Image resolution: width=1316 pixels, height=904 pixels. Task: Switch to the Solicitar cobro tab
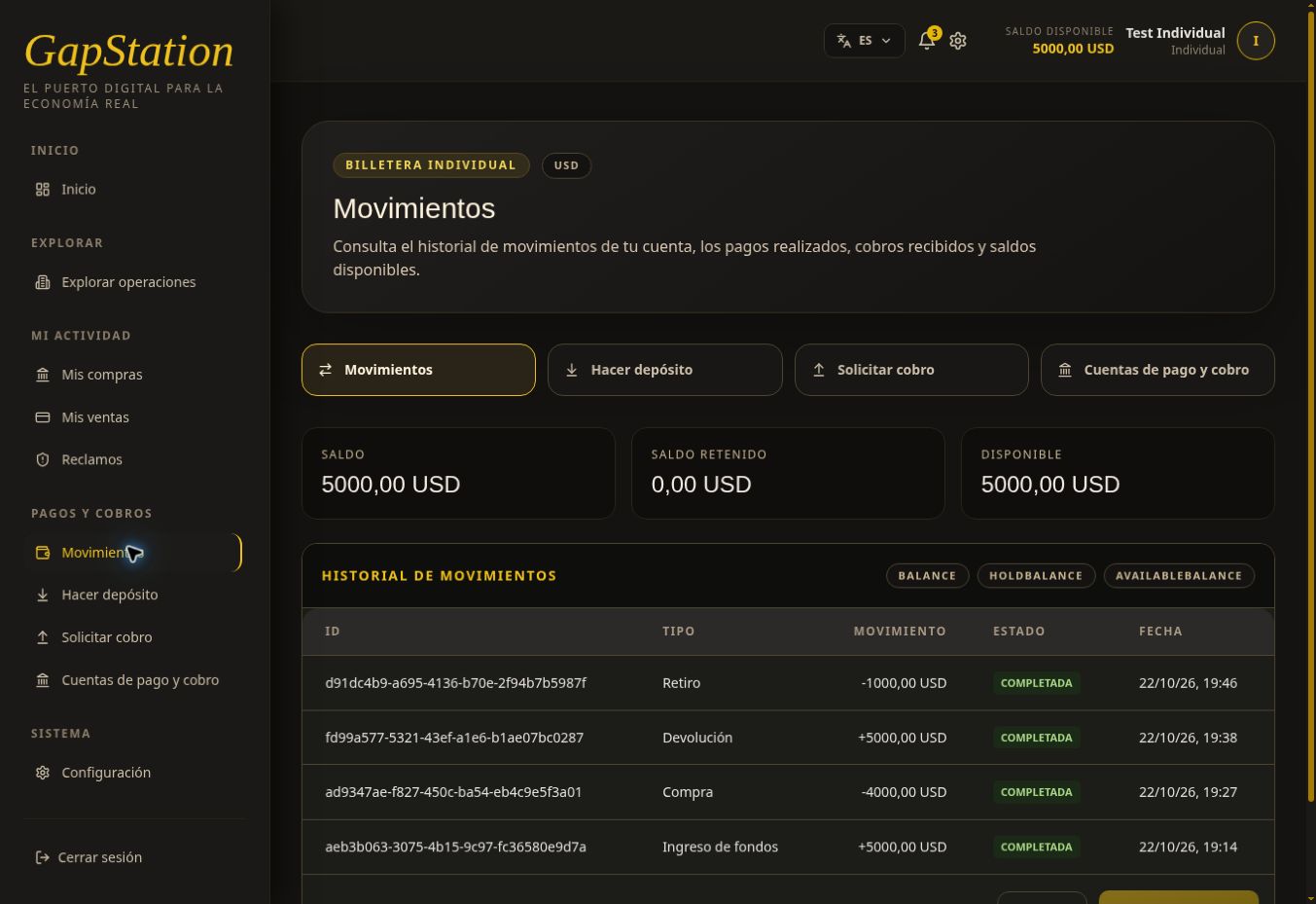point(911,370)
